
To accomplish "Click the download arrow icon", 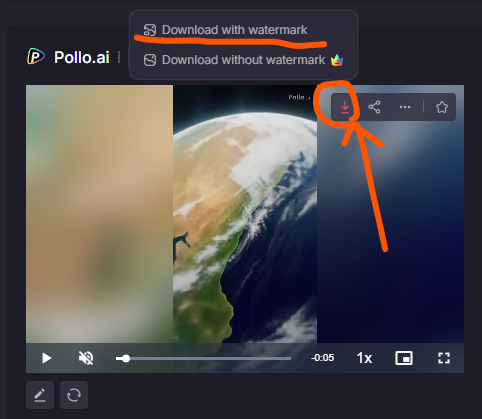I will tap(345, 107).
